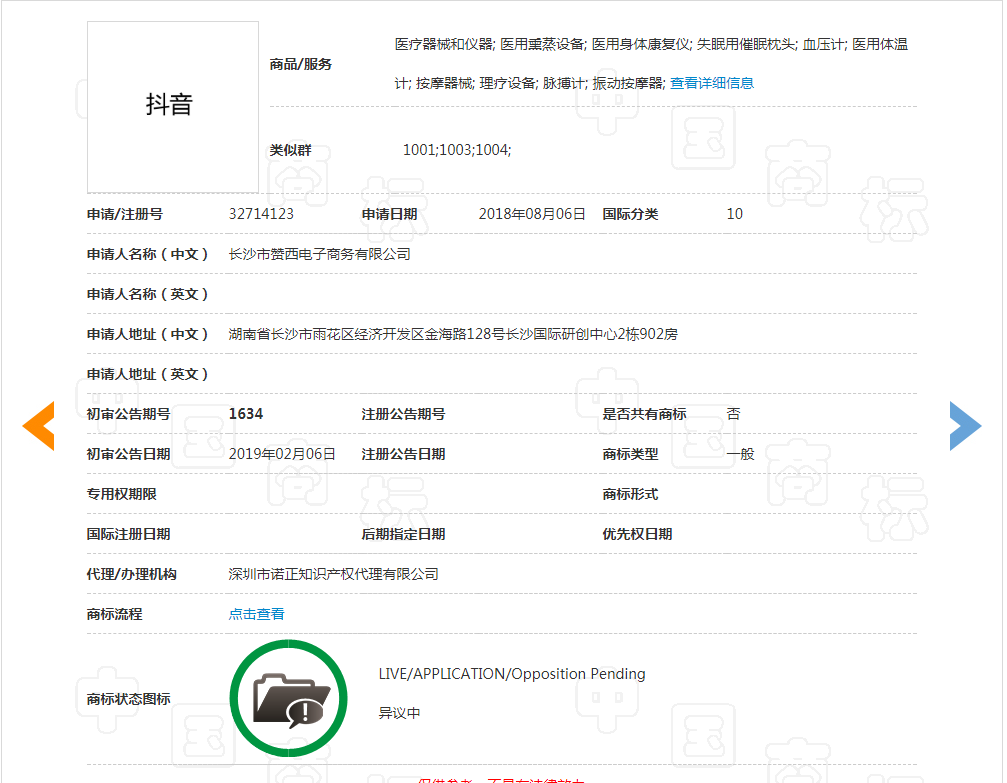Click the 代理/办理机构 label

point(131,574)
